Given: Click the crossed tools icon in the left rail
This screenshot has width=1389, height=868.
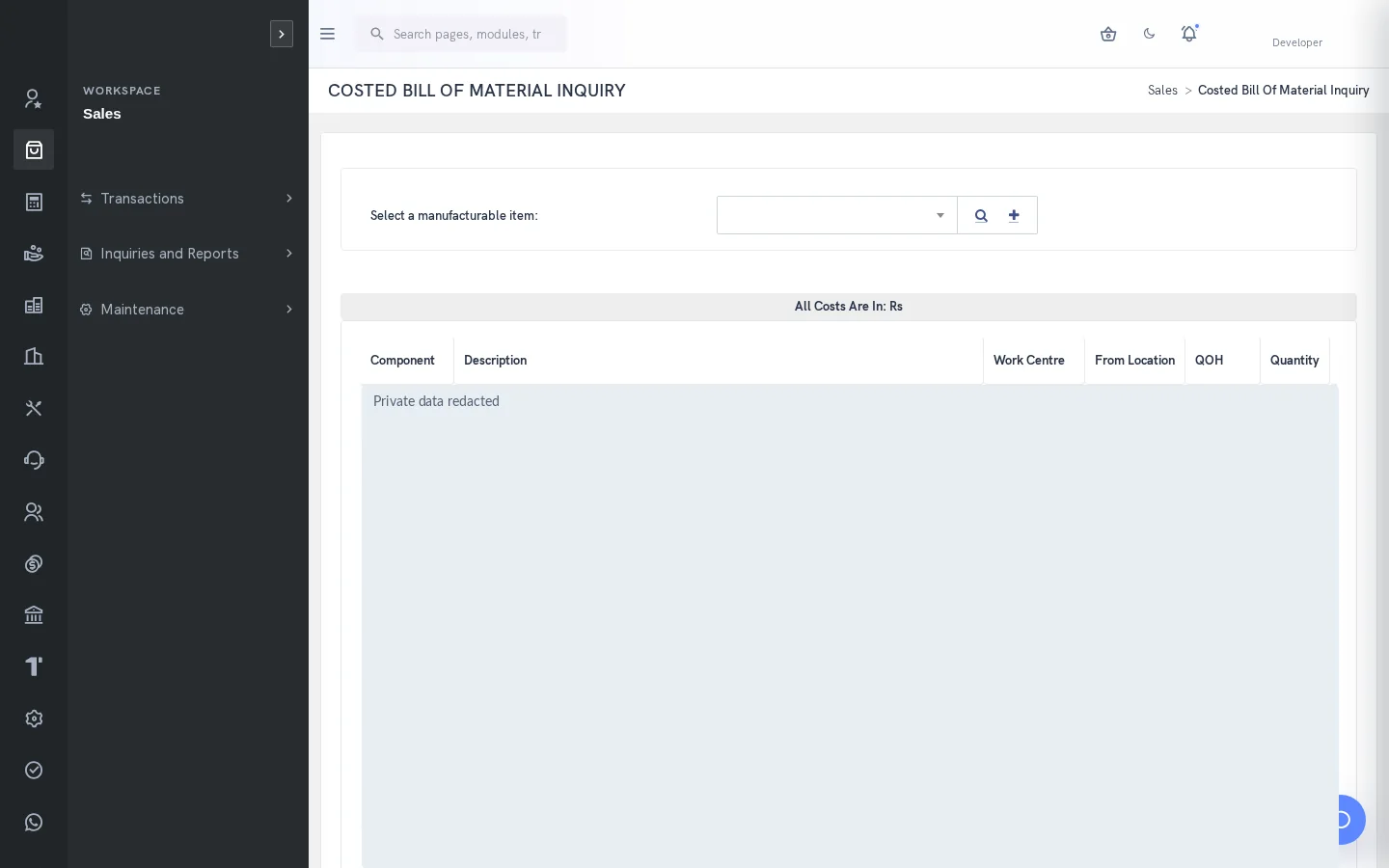Looking at the screenshot, I should pos(34,409).
